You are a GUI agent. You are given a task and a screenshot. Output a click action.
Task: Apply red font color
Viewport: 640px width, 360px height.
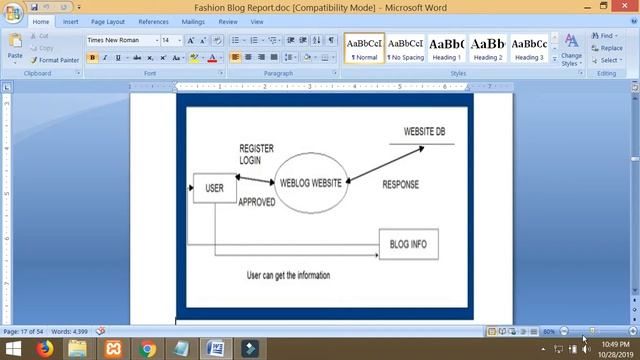pos(212,58)
